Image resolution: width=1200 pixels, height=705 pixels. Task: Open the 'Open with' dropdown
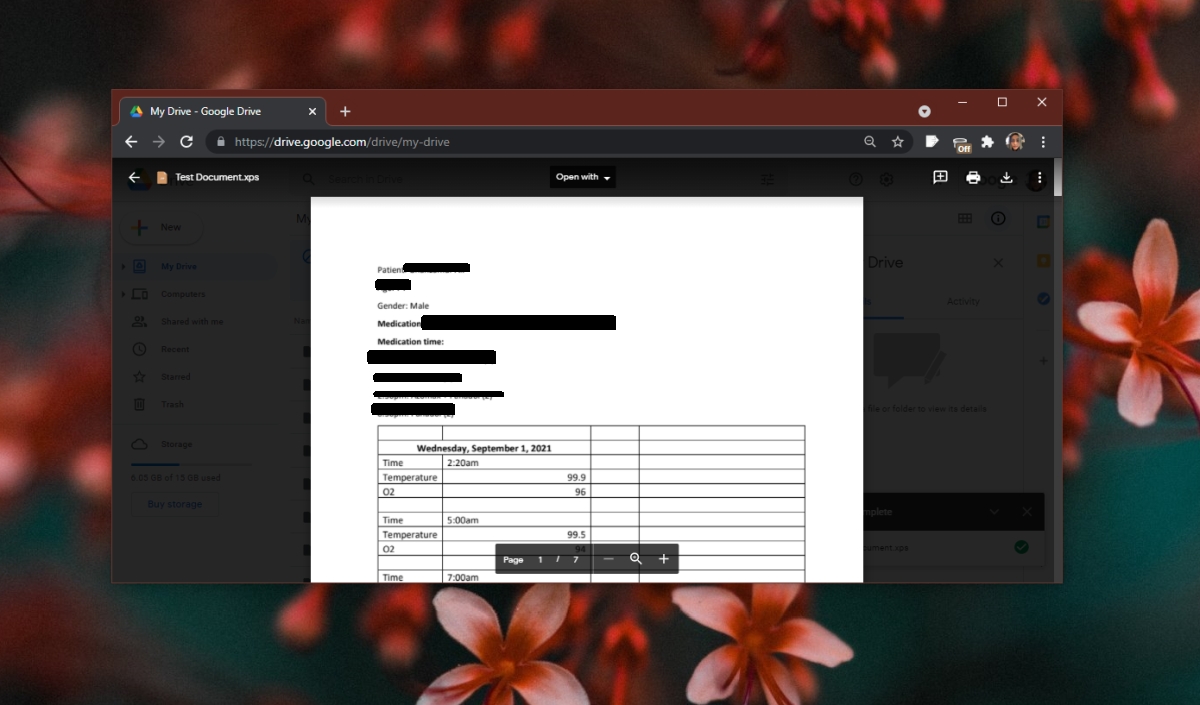click(x=583, y=177)
